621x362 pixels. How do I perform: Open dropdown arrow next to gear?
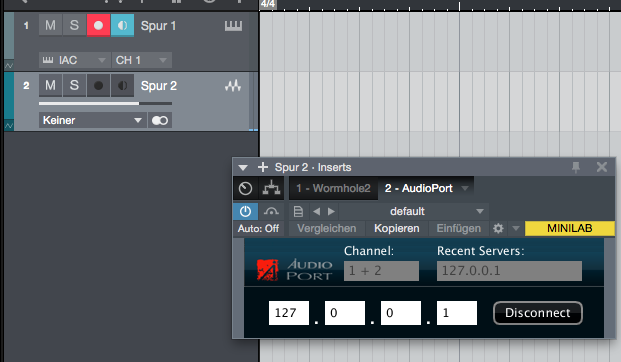[x=516, y=229]
